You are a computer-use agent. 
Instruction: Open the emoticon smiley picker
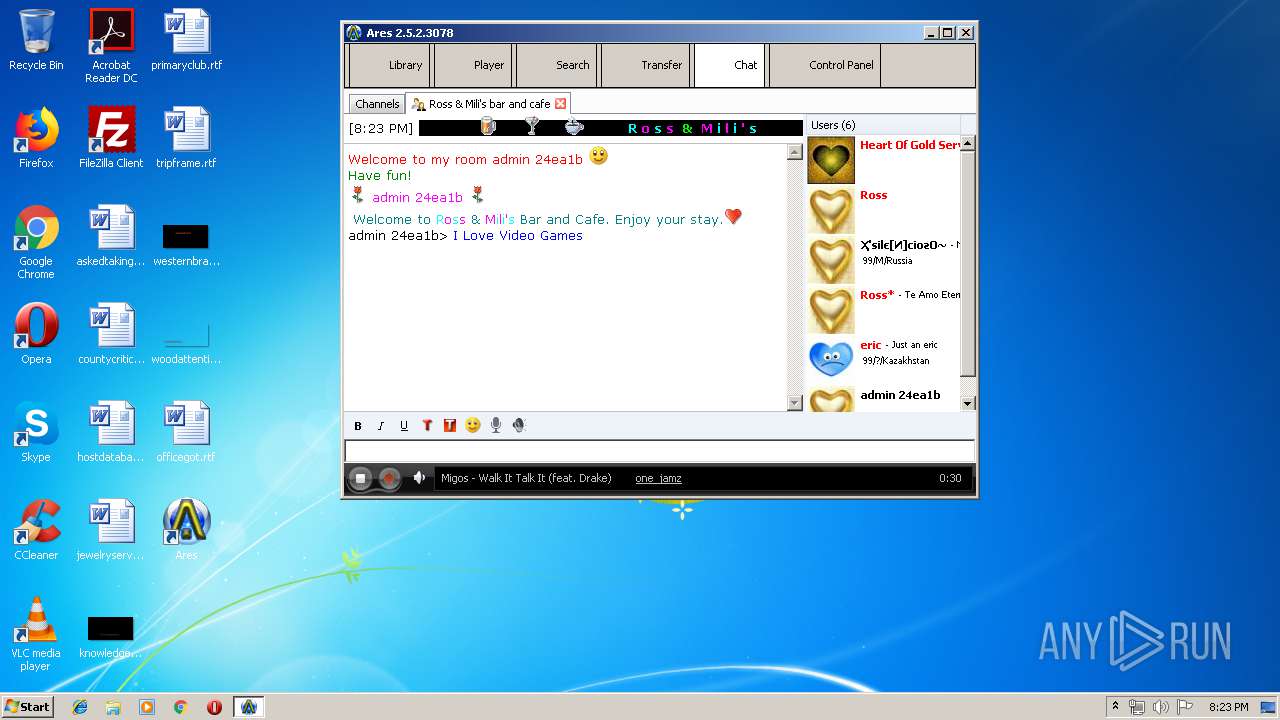pyautogui.click(x=473, y=425)
